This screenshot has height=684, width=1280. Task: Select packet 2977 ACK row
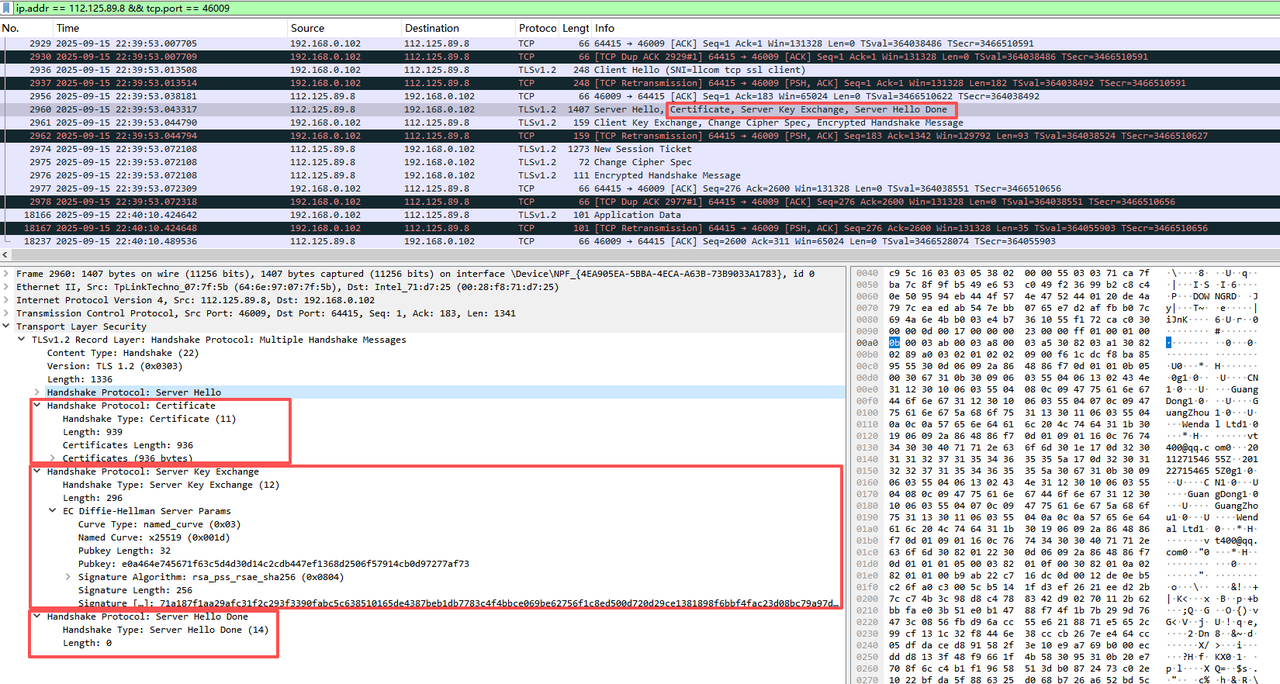tap(640, 188)
